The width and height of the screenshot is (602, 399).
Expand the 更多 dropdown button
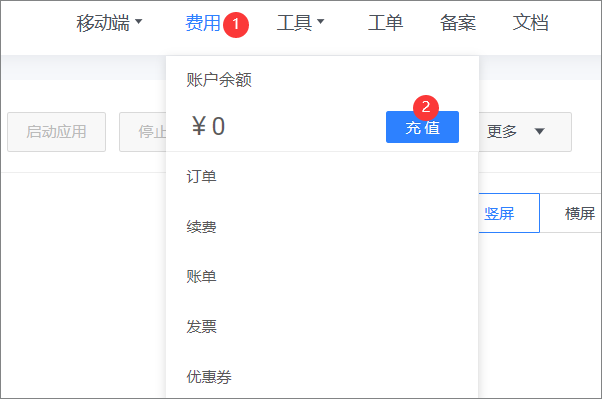point(525,132)
